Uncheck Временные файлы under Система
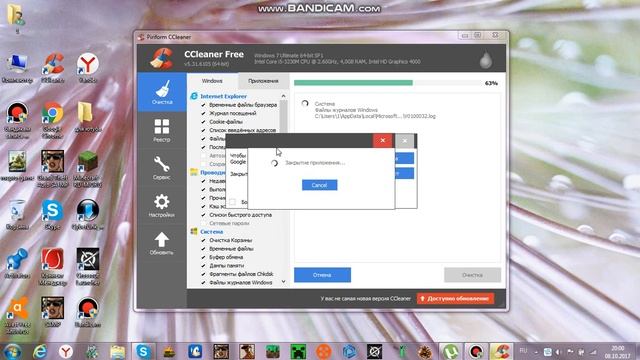This screenshot has height=360, width=640. (x=203, y=249)
